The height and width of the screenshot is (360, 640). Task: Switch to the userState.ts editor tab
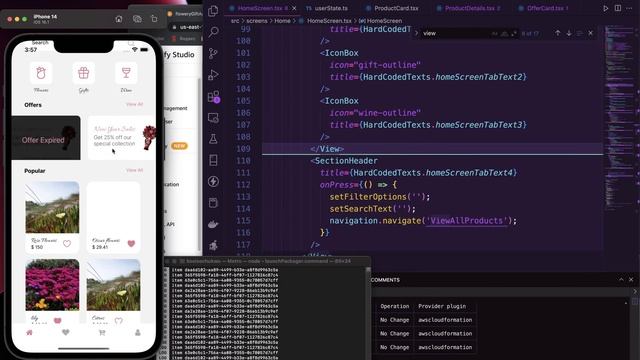pyautogui.click(x=327, y=8)
